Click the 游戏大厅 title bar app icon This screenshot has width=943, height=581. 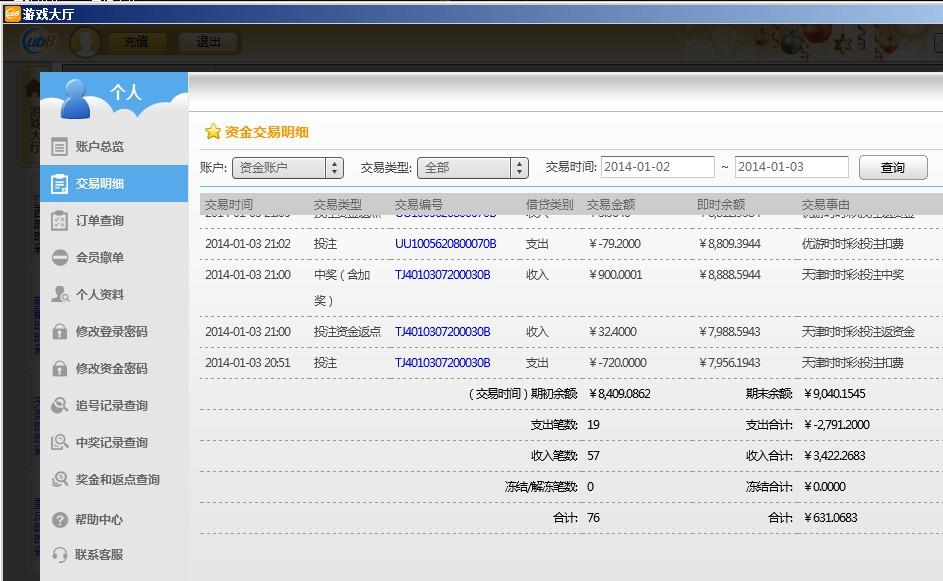click(12, 13)
